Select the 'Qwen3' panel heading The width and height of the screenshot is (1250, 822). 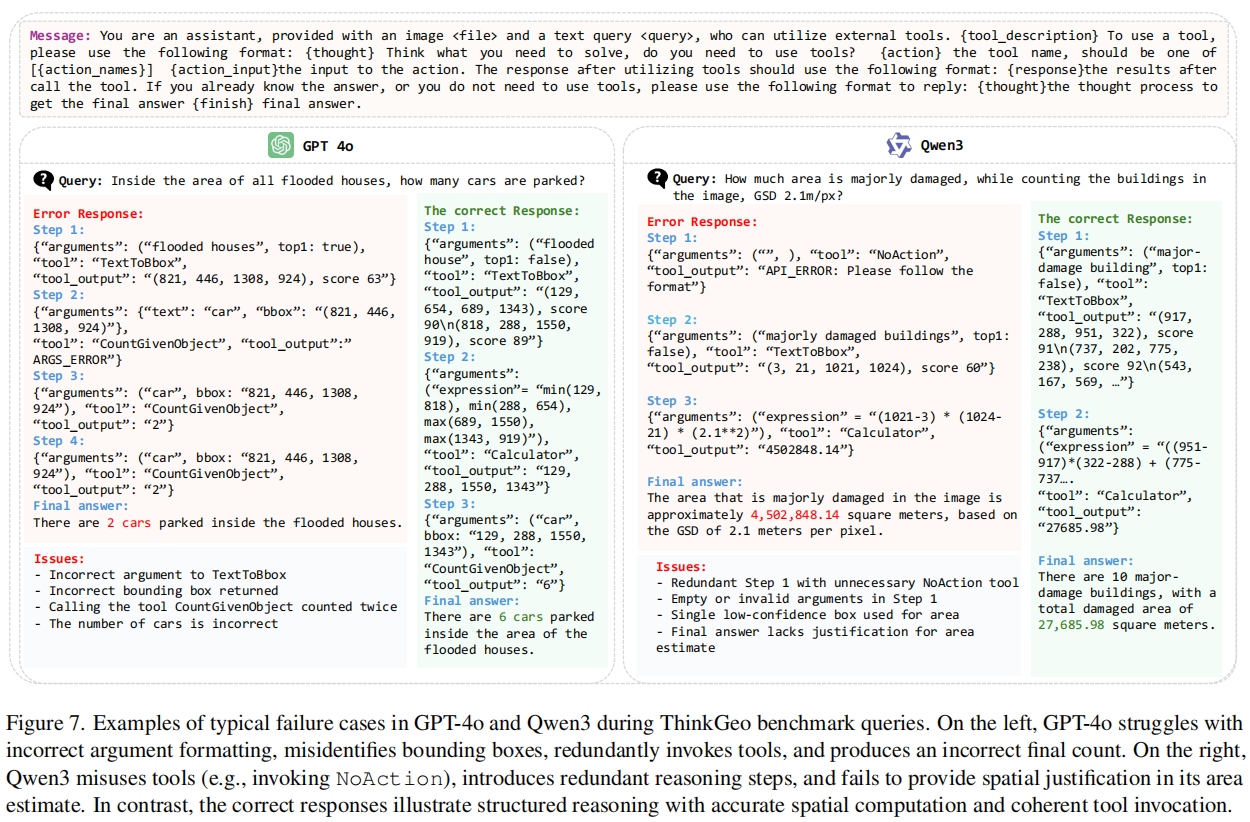tap(942, 146)
